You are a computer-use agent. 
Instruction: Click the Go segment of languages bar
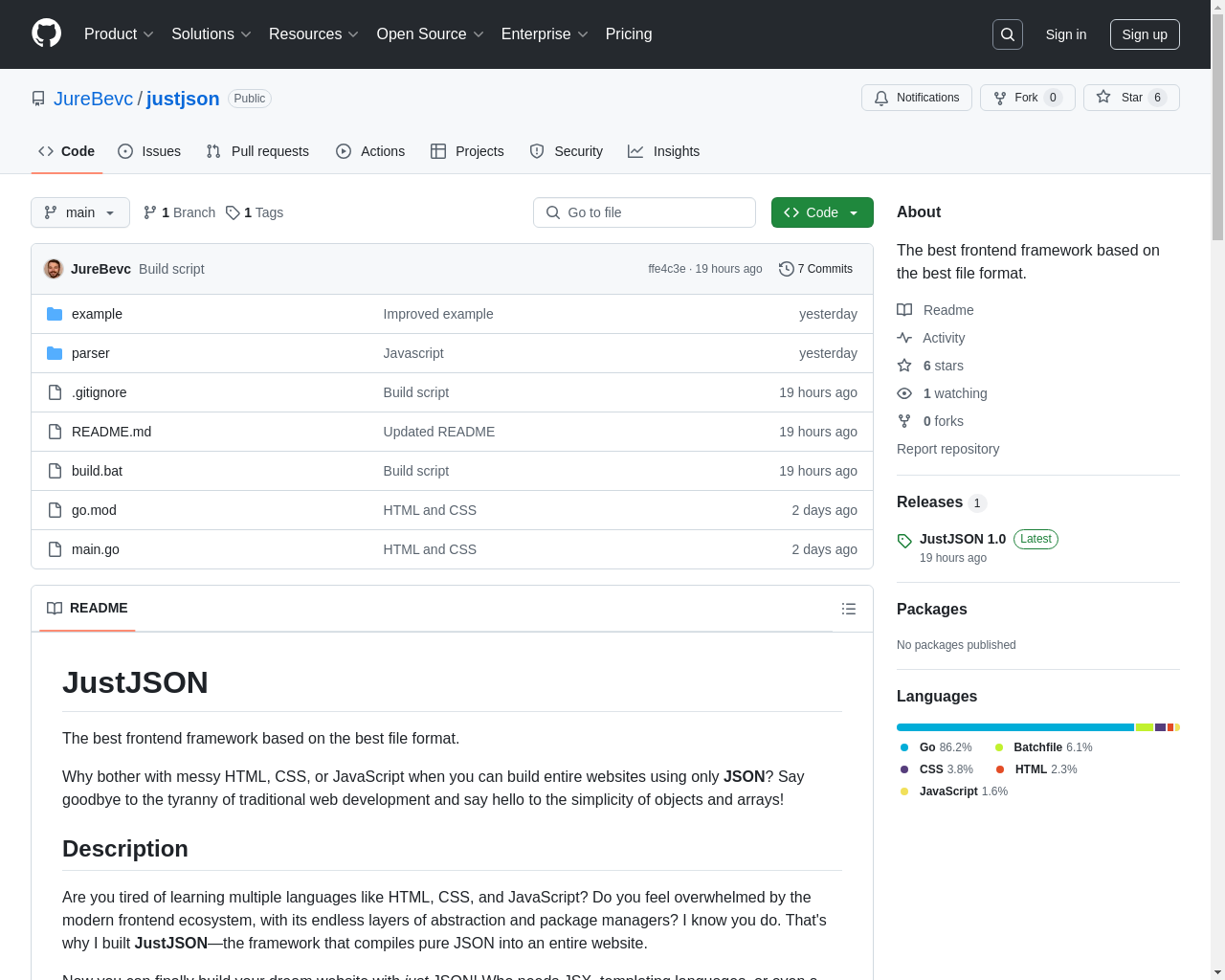click(x=1015, y=727)
